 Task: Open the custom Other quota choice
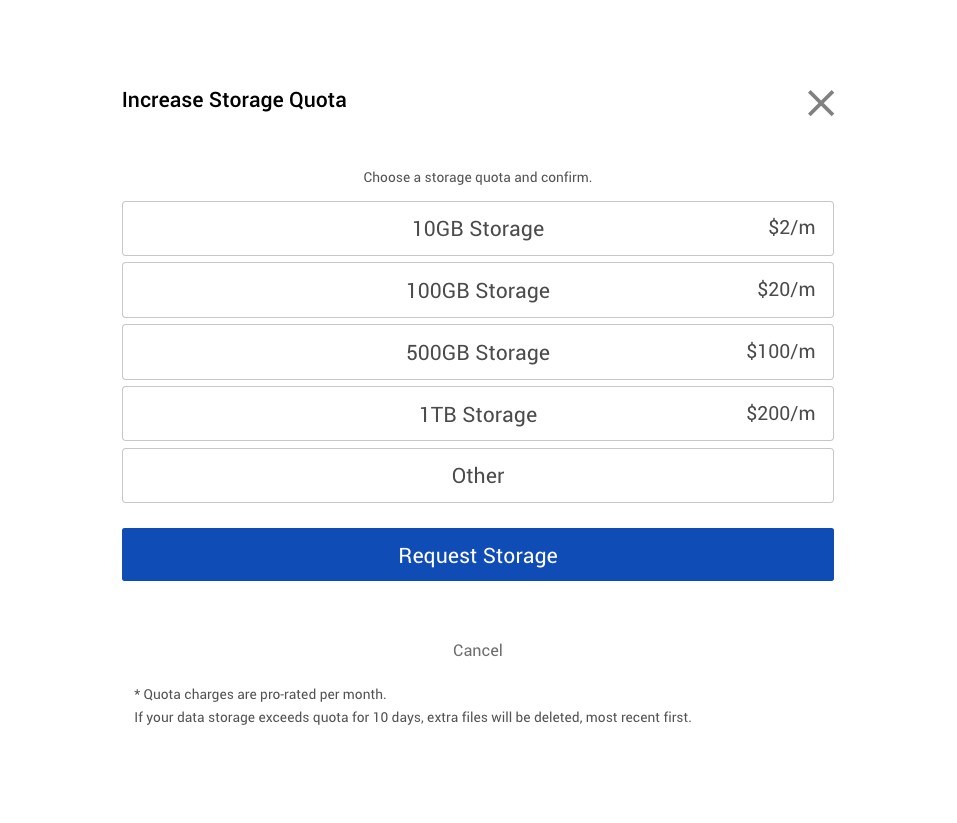tap(477, 475)
